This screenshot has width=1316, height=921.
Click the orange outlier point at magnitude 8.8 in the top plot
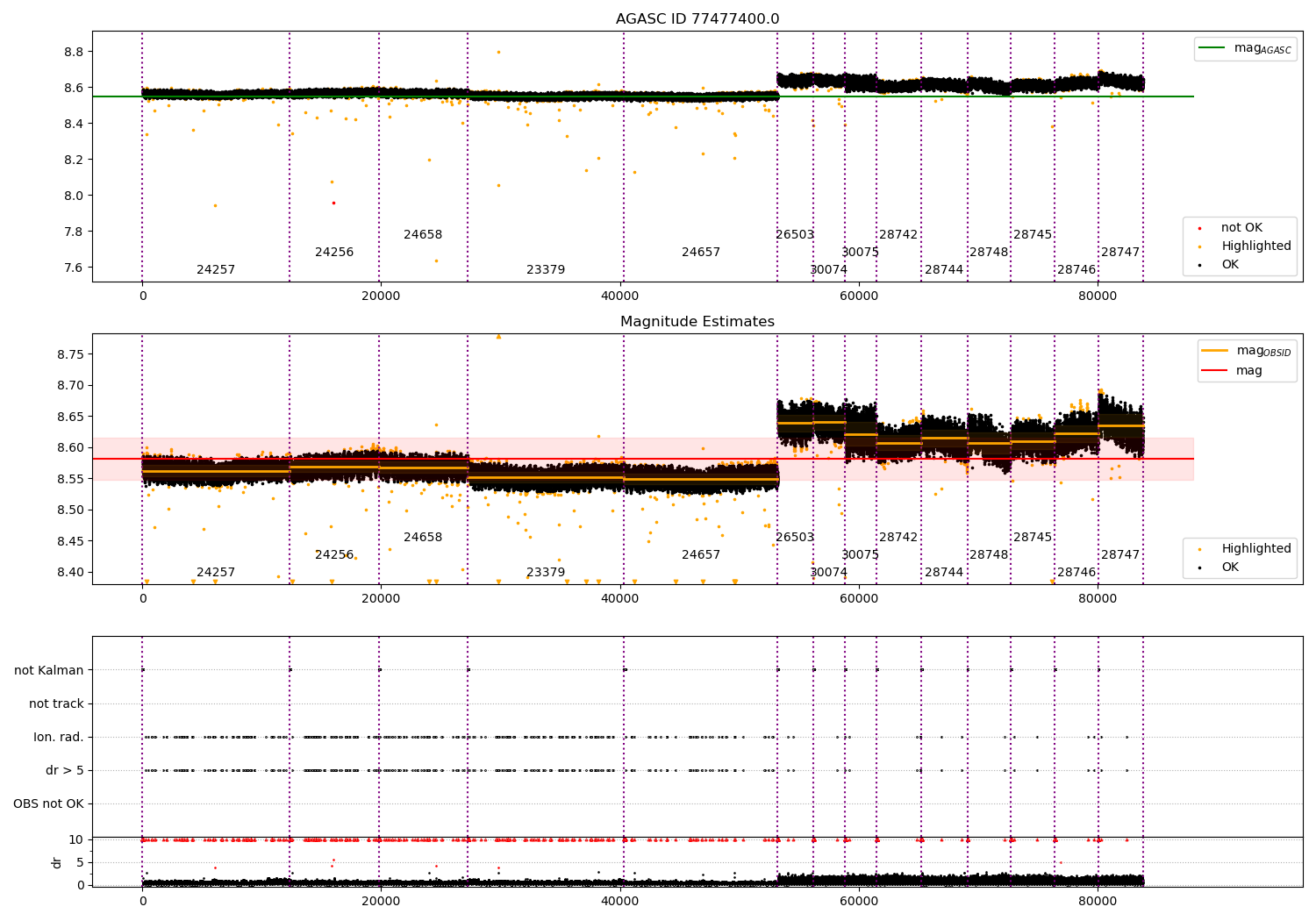click(498, 52)
